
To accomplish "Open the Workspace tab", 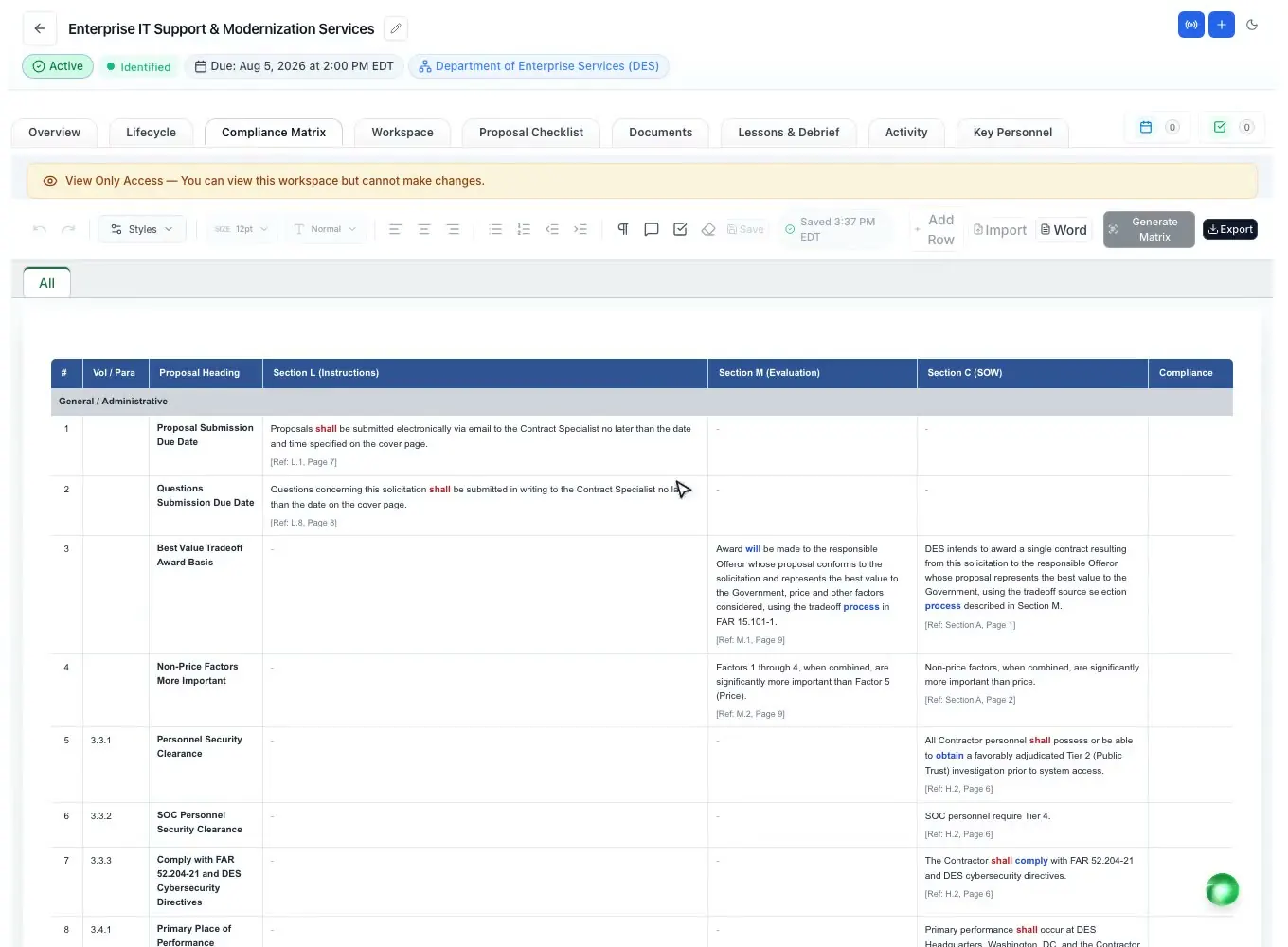I will tap(402, 133).
